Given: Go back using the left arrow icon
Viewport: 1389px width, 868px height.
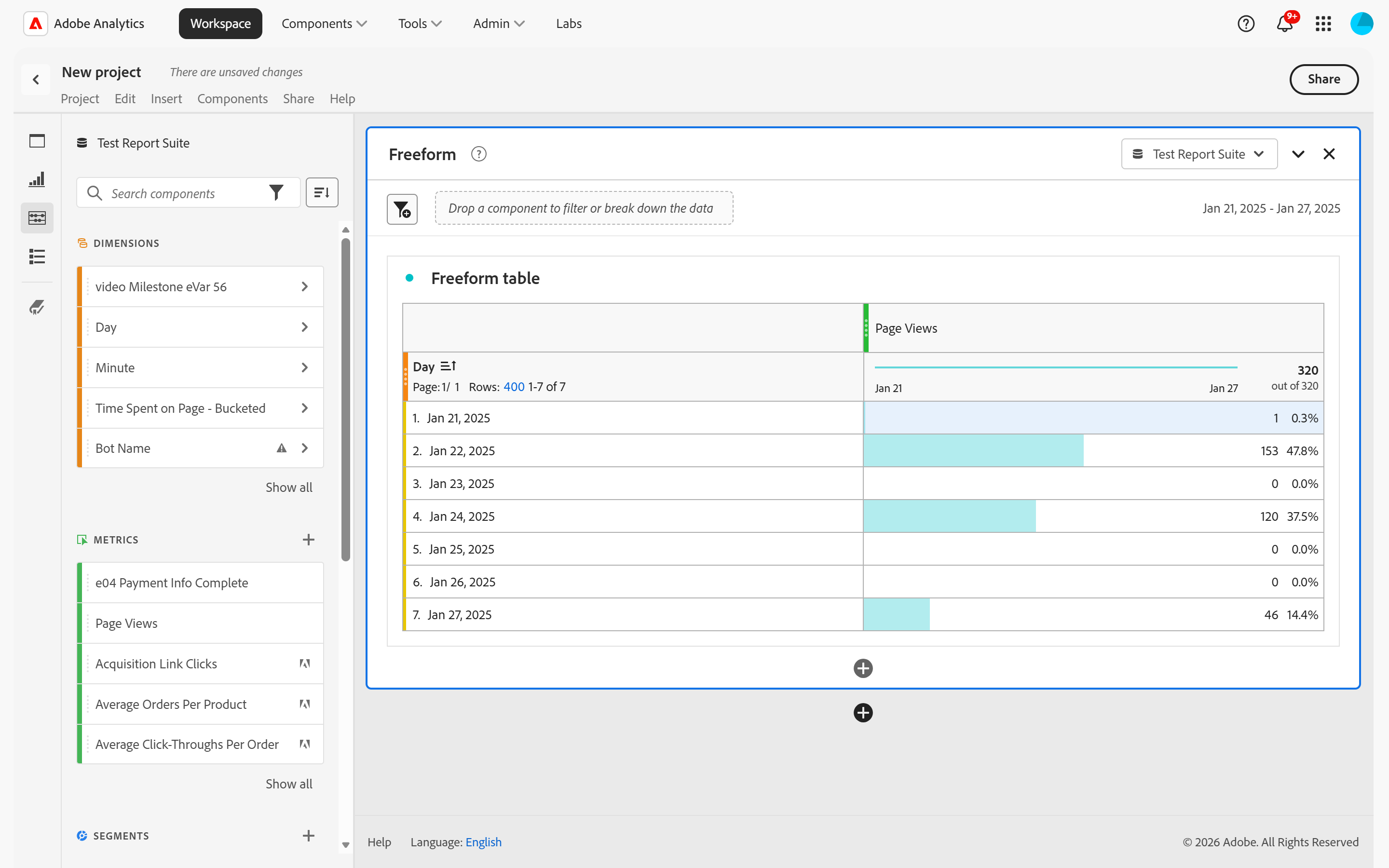Looking at the screenshot, I should [x=36, y=79].
